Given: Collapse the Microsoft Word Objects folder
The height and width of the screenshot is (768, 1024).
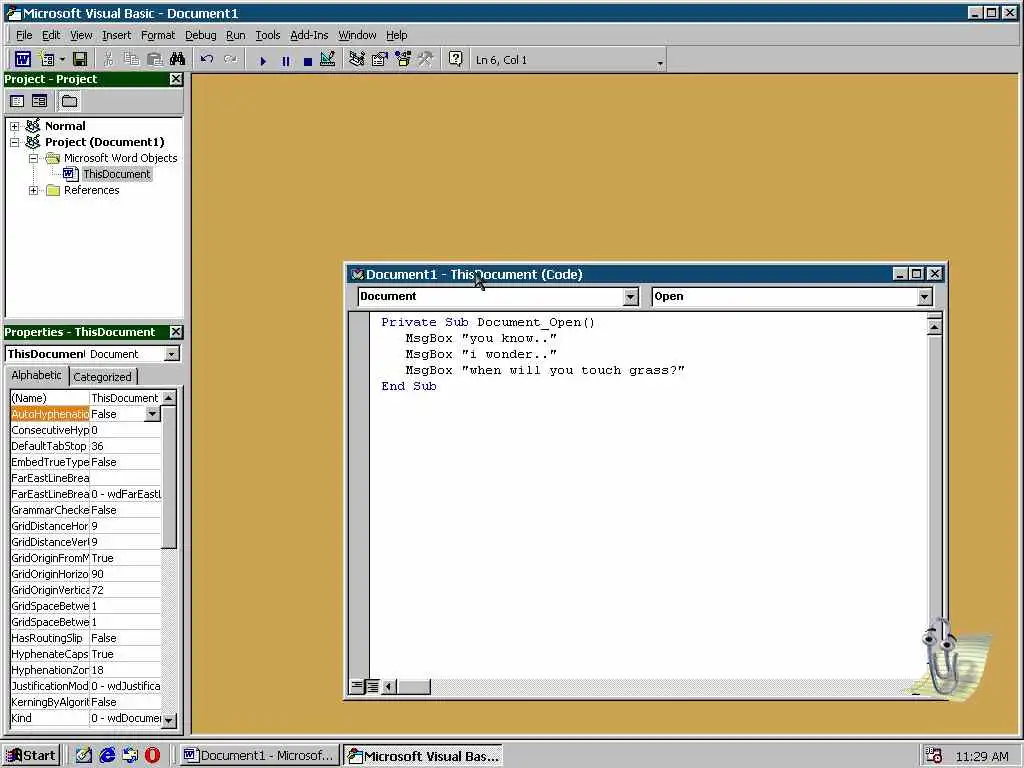Looking at the screenshot, I should (33, 158).
